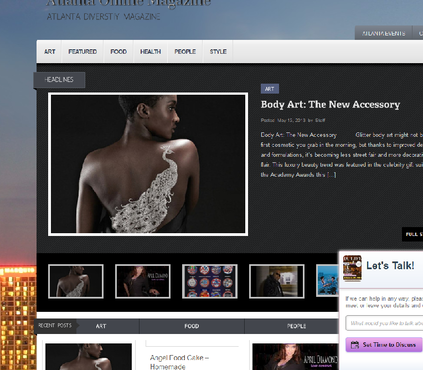Click the recent post peacock thumbnail under ART
423x370 pixels.
click(89, 357)
